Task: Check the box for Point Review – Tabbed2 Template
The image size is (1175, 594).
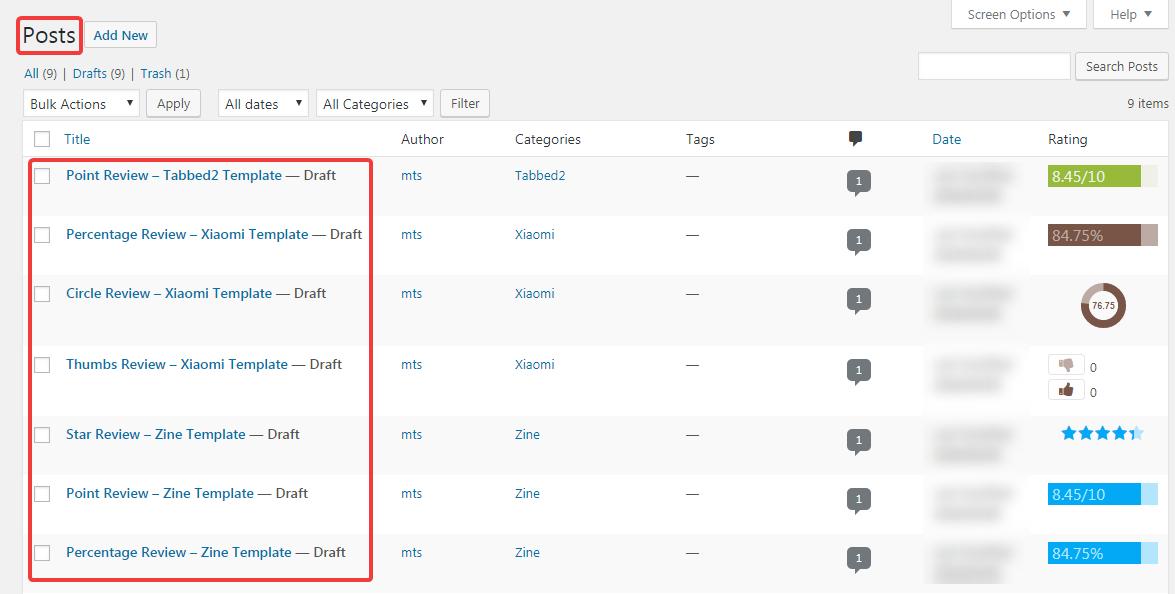Action: tap(42, 176)
